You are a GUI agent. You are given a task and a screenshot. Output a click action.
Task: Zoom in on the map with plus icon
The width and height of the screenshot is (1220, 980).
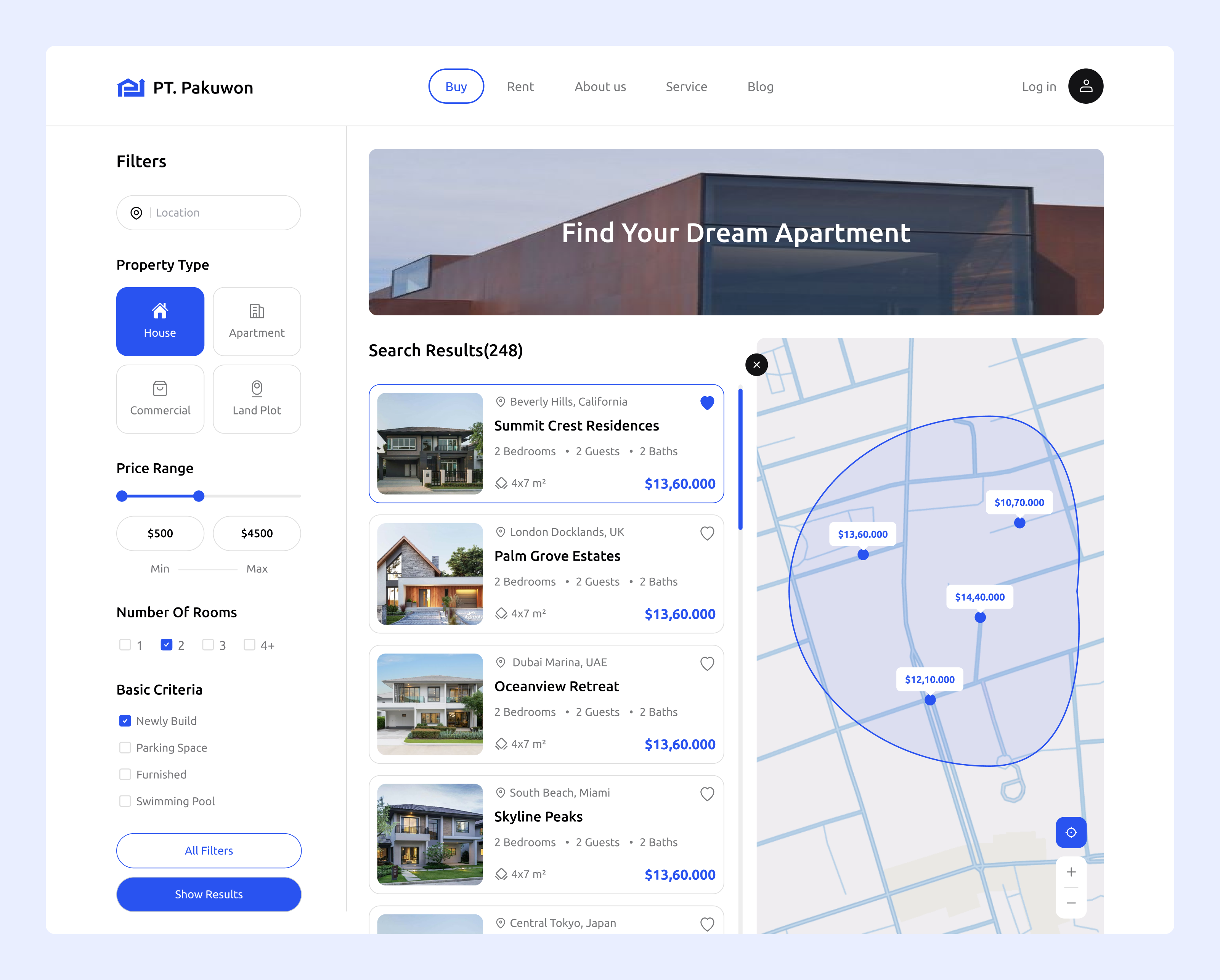[x=1071, y=871]
